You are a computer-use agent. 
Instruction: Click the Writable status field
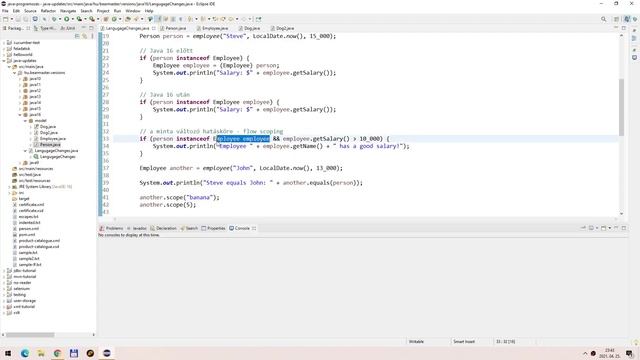coord(416,341)
